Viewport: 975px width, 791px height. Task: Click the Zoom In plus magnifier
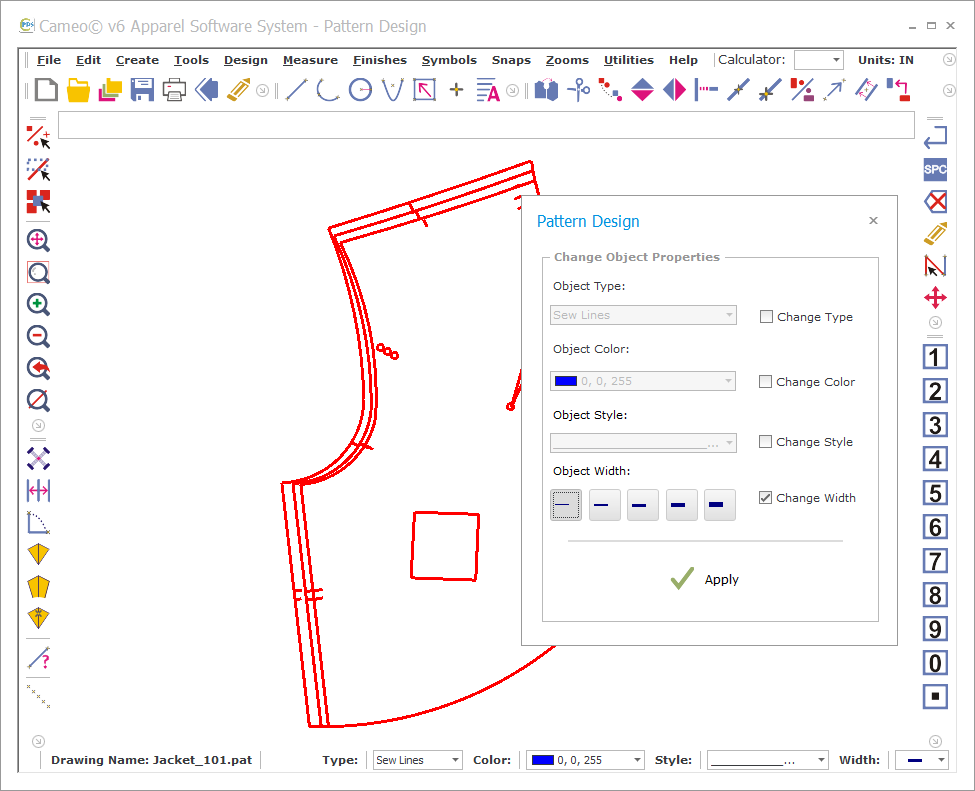39,305
